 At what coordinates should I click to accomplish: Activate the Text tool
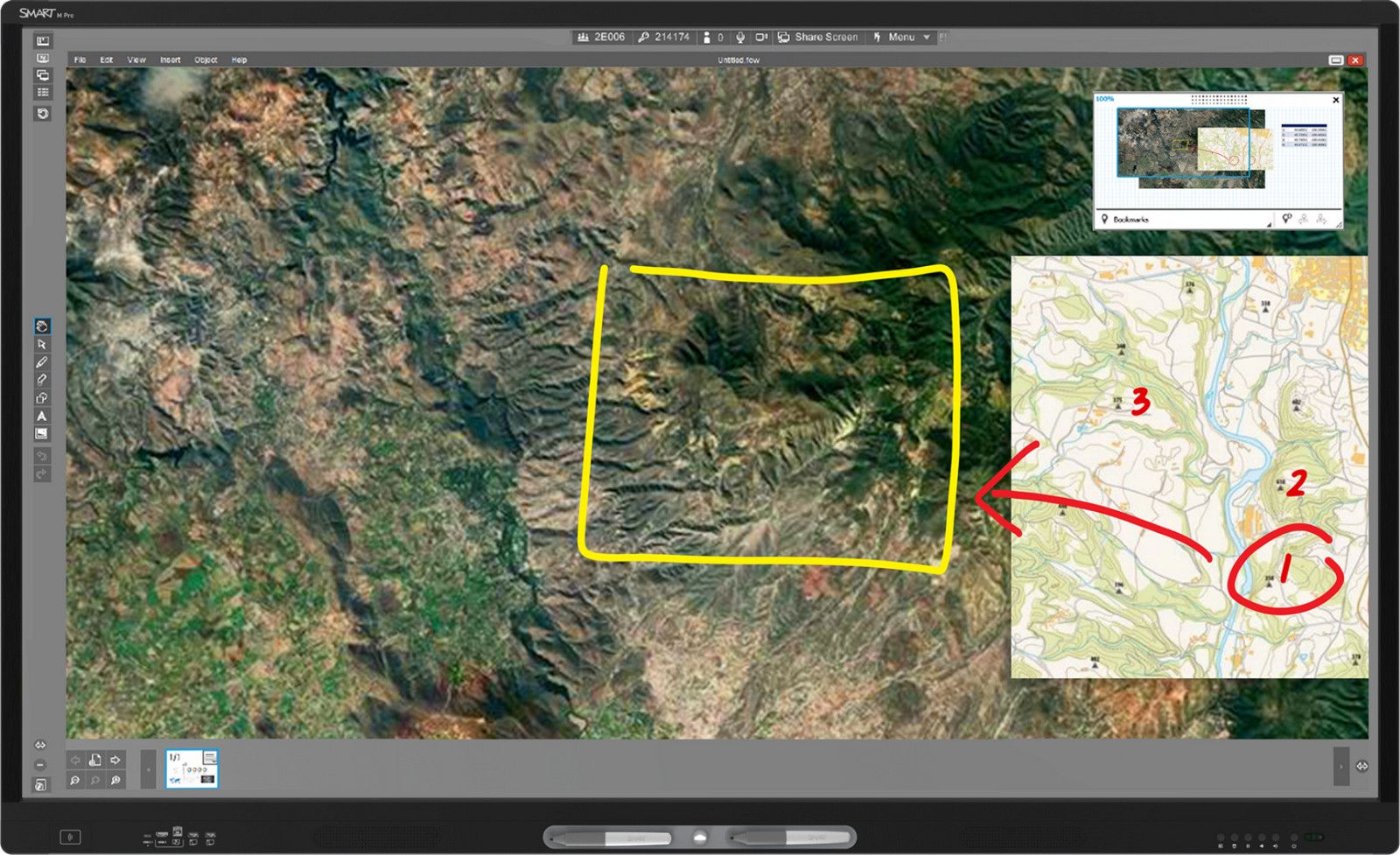pyautogui.click(x=41, y=416)
